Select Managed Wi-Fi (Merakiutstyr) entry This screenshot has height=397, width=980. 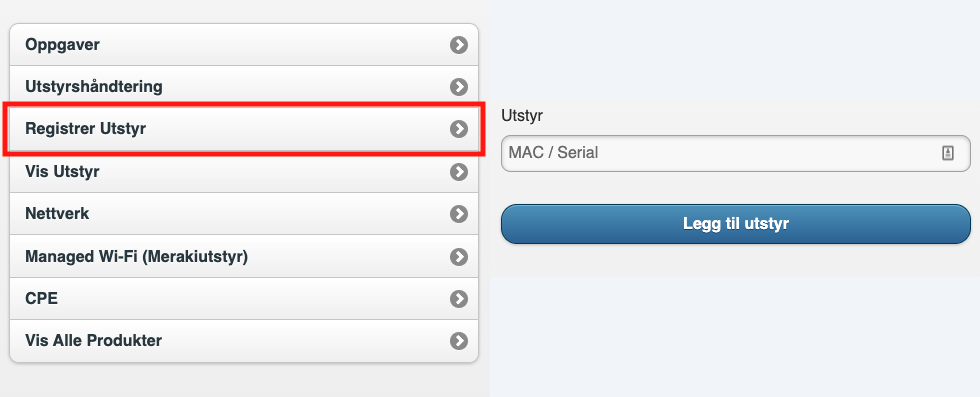click(x=244, y=256)
